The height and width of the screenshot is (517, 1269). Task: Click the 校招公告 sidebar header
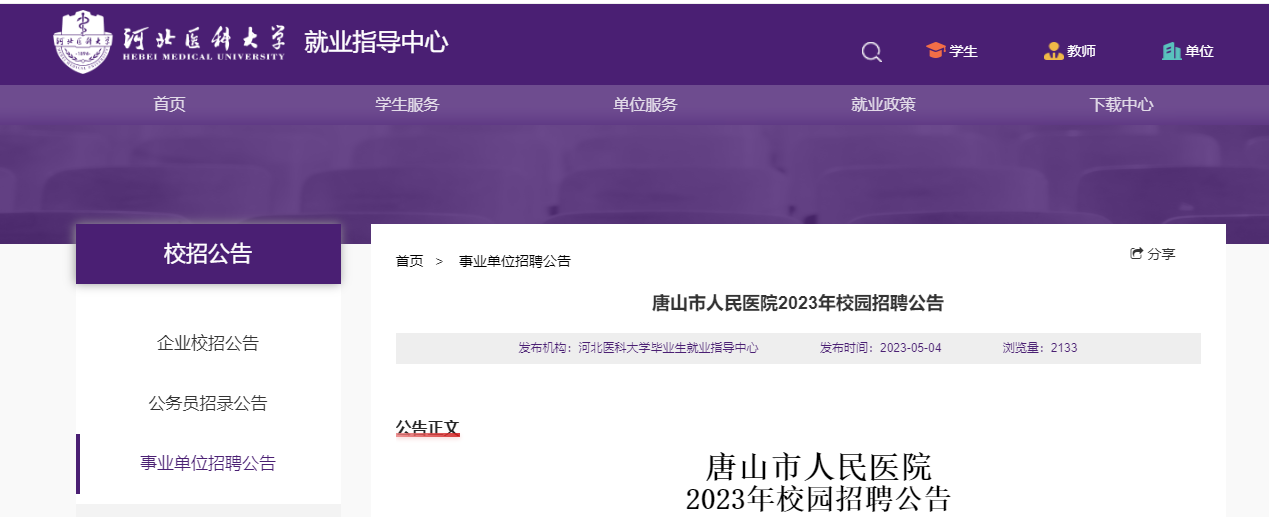click(x=208, y=254)
